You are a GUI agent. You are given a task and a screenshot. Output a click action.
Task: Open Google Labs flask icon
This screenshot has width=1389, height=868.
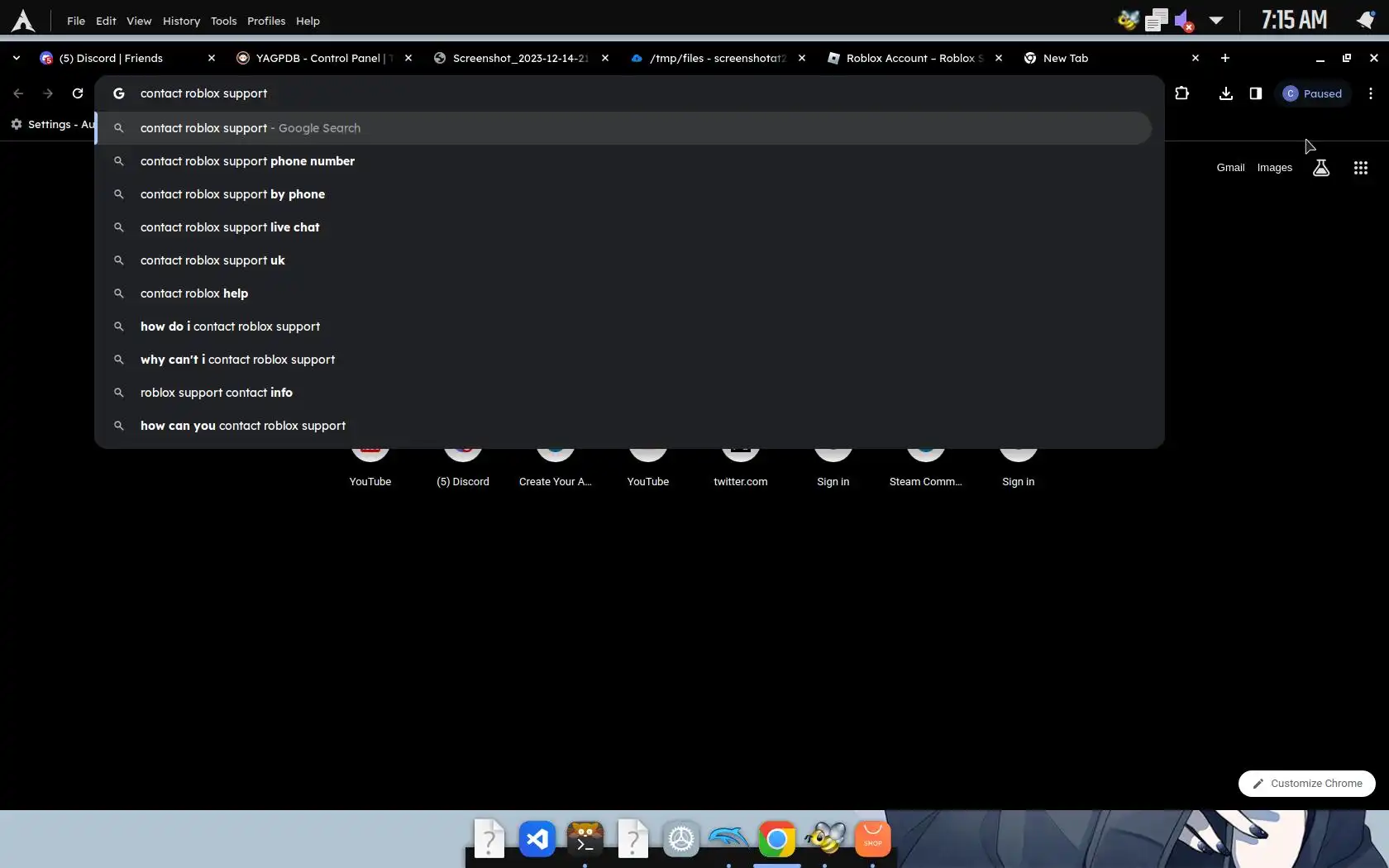coord(1321,168)
